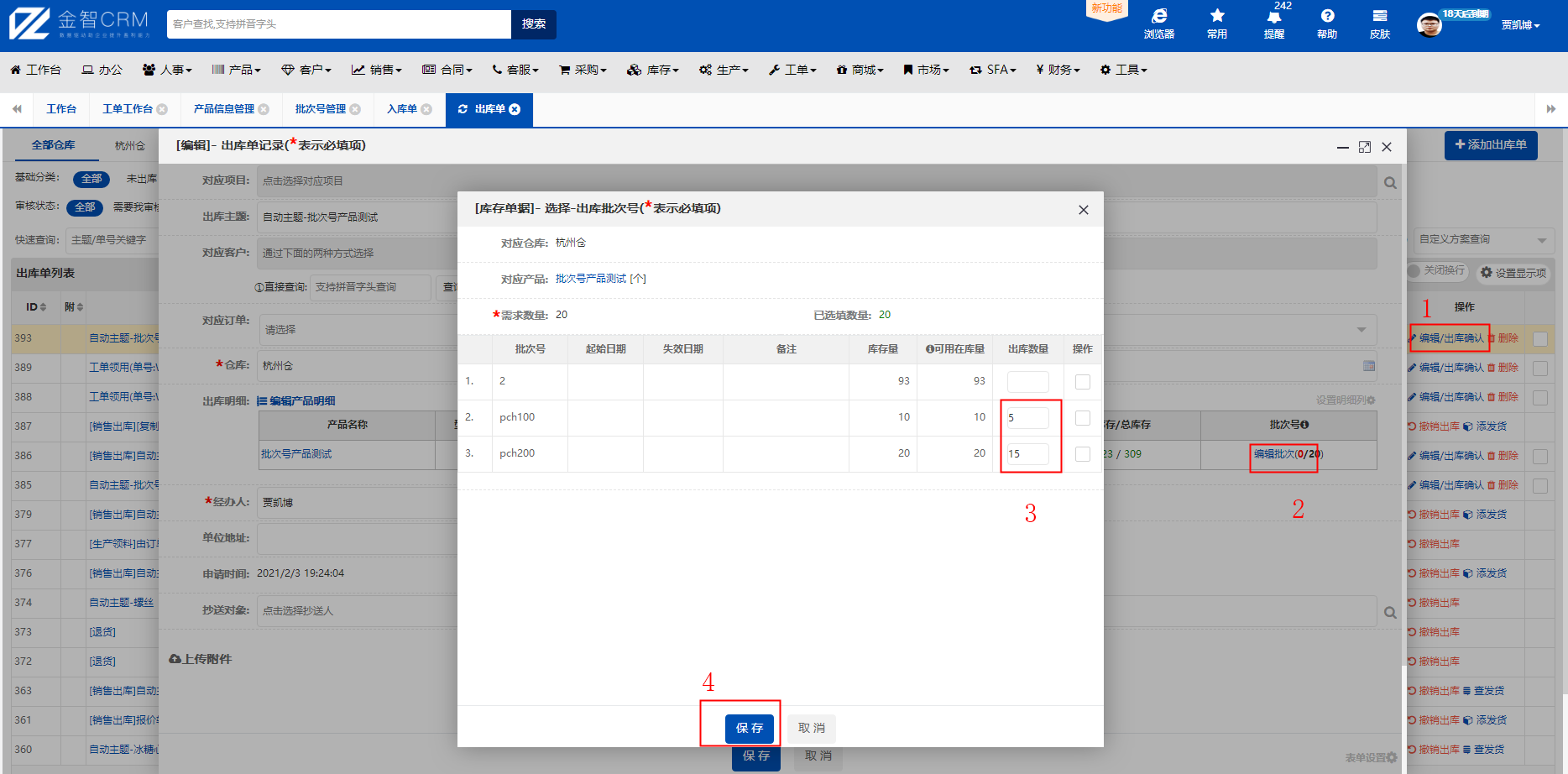The width and height of the screenshot is (1568, 774).
Task: Click the 搜索 search button
Action: [x=534, y=24]
